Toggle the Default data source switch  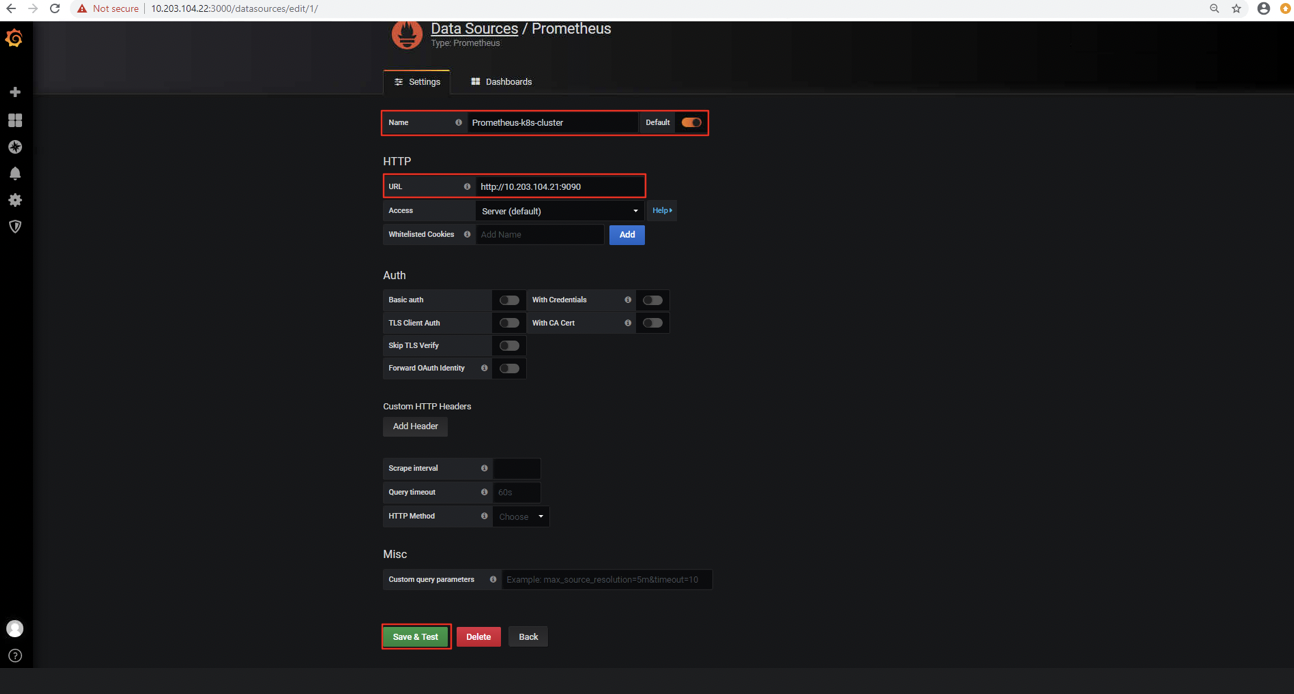coord(691,123)
